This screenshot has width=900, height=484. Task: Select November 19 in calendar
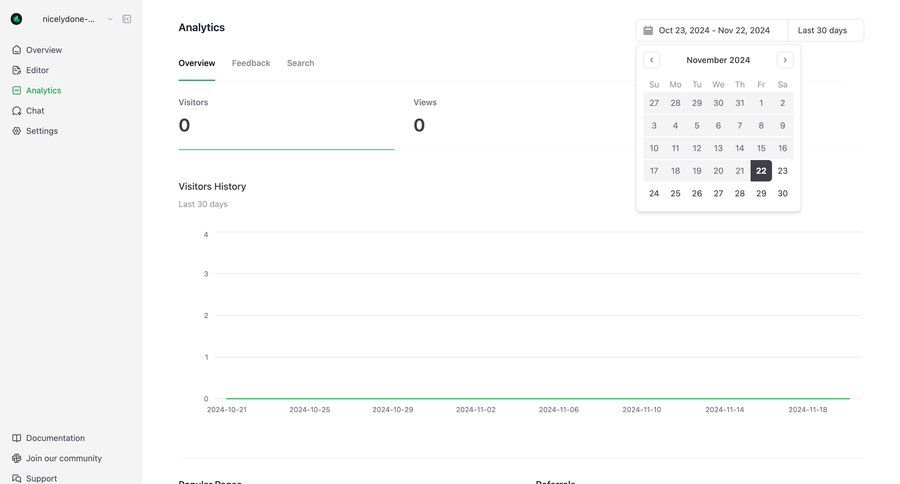(x=697, y=171)
